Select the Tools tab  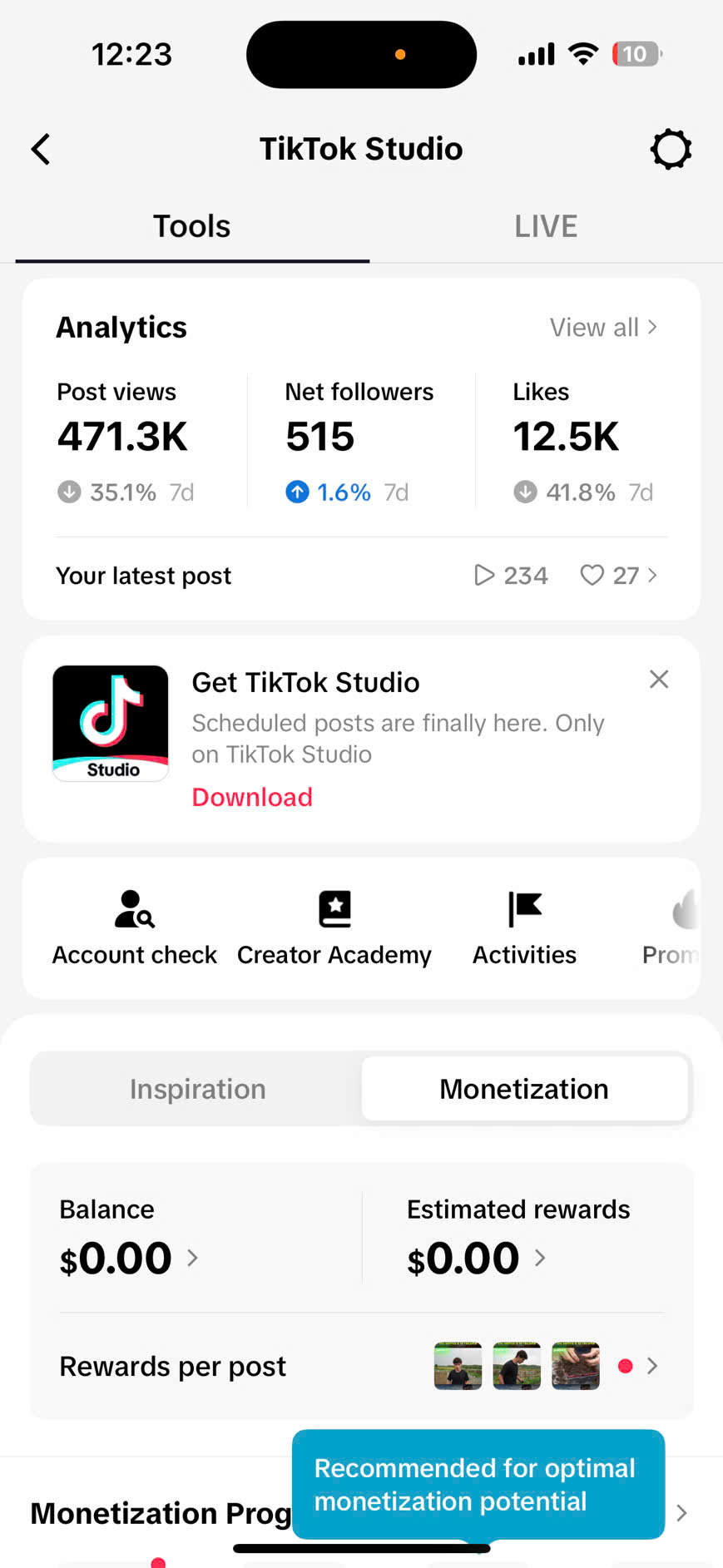(x=191, y=226)
